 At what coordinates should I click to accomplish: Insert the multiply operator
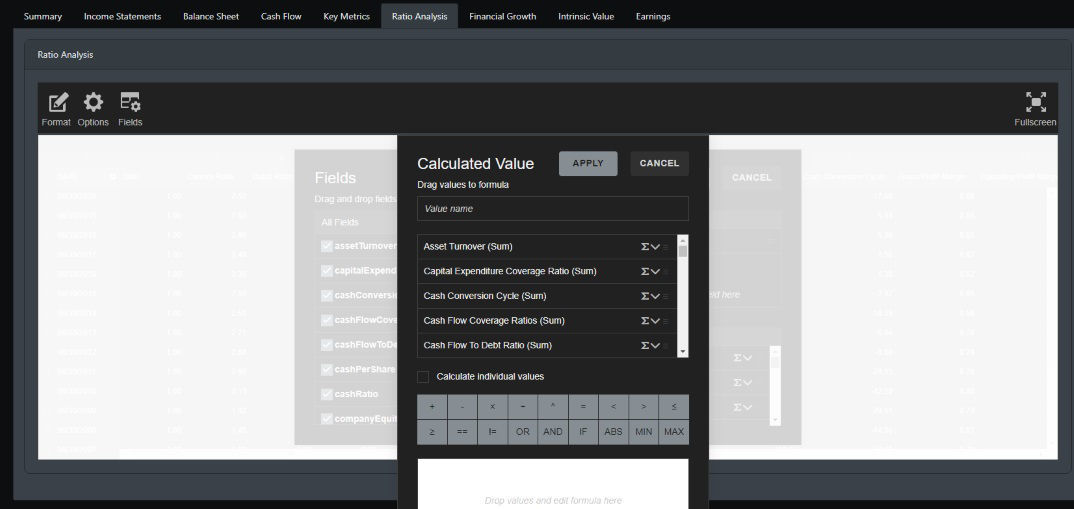pyautogui.click(x=492, y=407)
